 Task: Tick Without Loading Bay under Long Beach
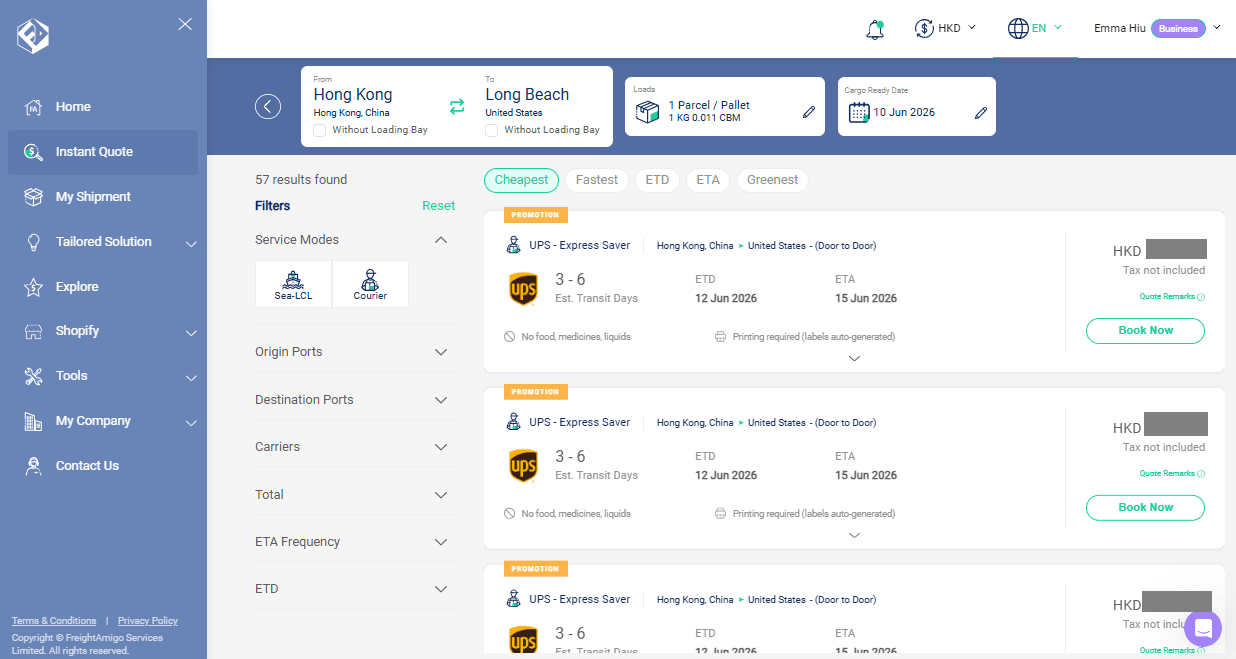point(491,130)
